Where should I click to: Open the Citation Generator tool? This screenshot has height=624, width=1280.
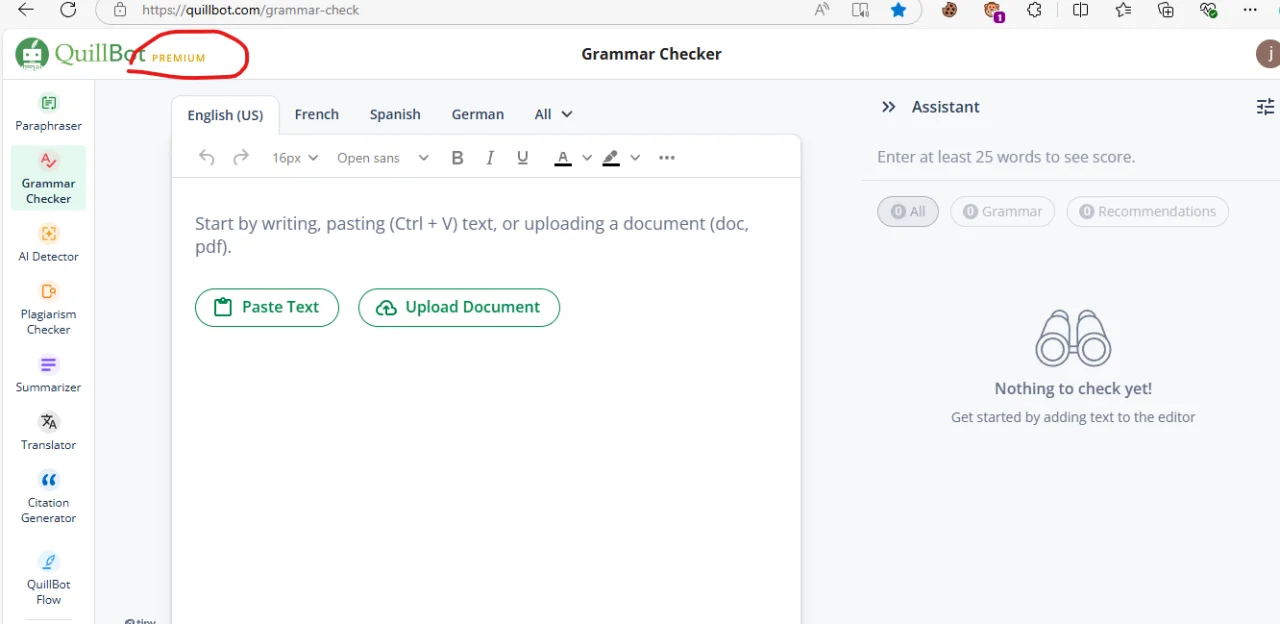click(x=48, y=497)
